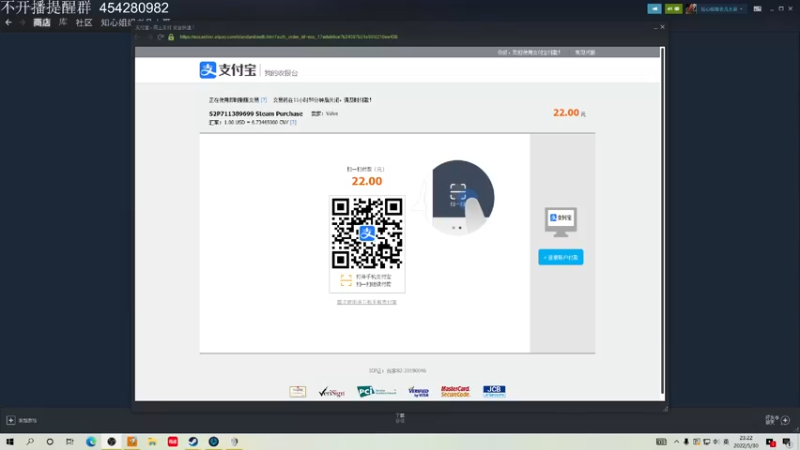This screenshot has width=800, height=450.
Task: Click the Add a Game plus icon
Action: pos(10,420)
